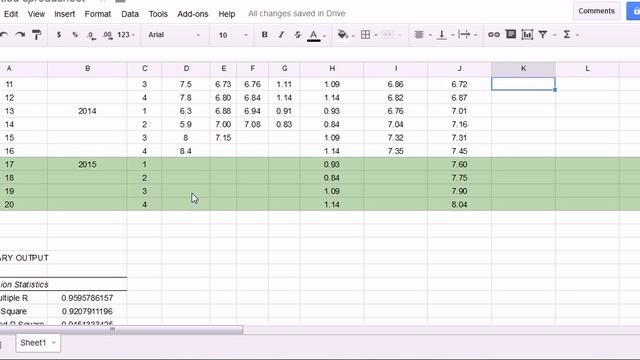This screenshot has width=640, height=360.
Task: Open the Add-ons menu
Action: [x=193, y=14]
